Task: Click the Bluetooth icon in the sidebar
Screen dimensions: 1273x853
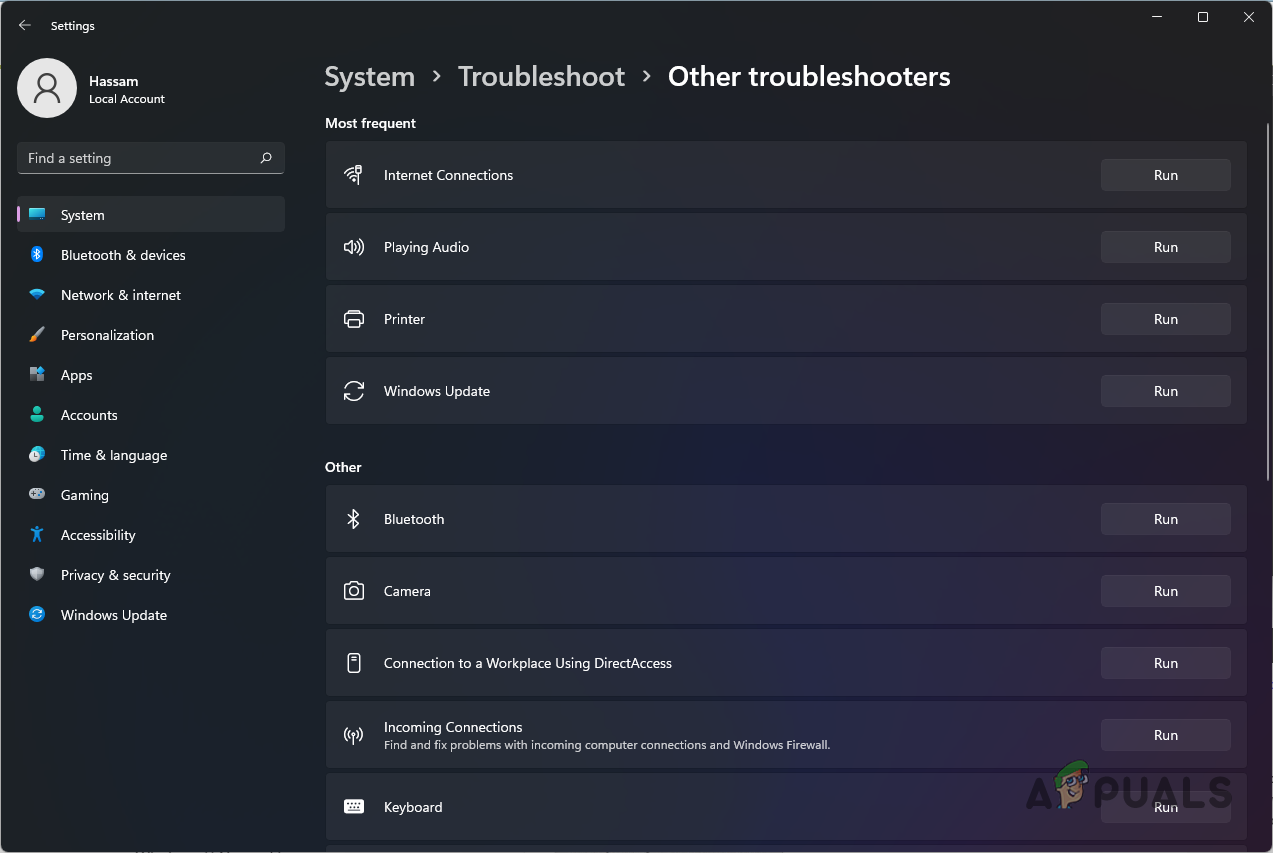Action: pos(37,255)
